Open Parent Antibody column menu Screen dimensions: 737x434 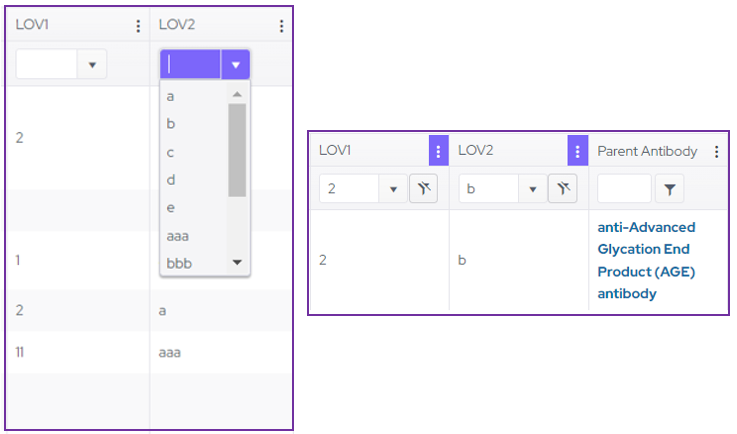point(716,152)
